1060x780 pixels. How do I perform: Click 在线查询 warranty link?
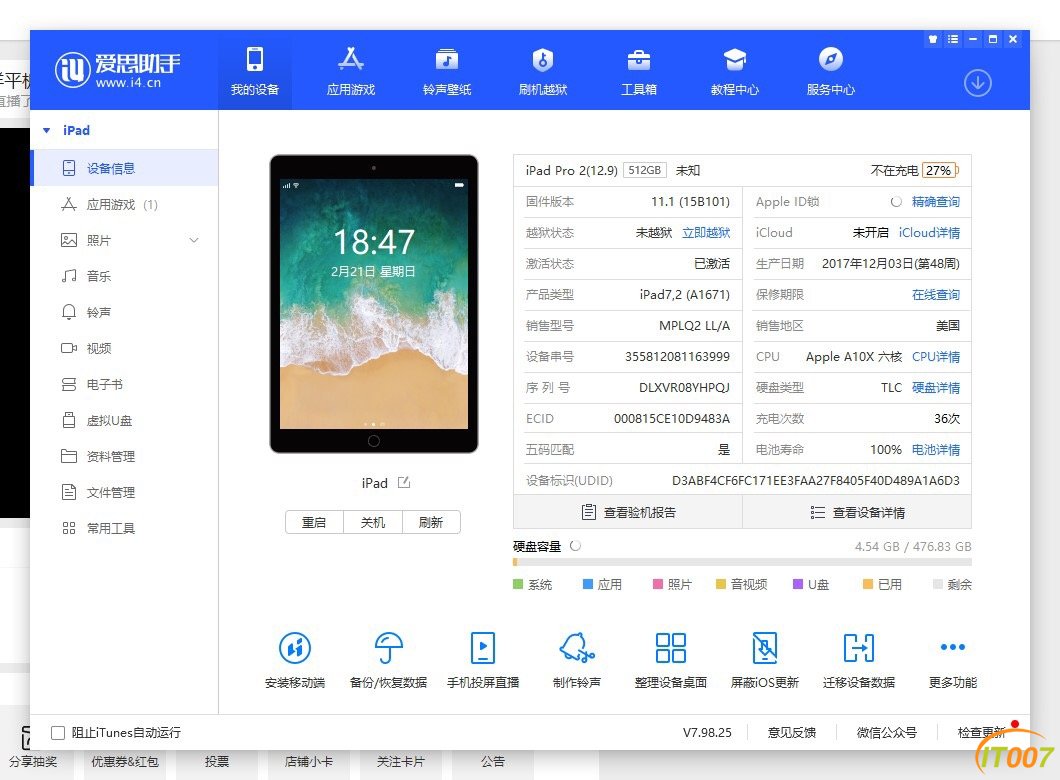coord(936,295)
